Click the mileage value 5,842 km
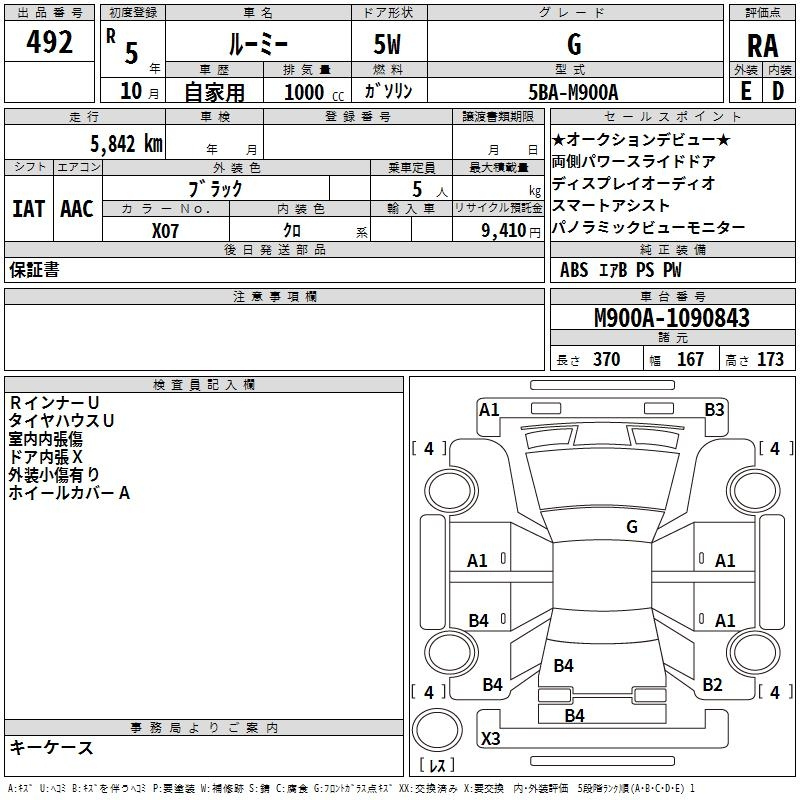This screenshot has width=800, height=800. click(126, 144)
